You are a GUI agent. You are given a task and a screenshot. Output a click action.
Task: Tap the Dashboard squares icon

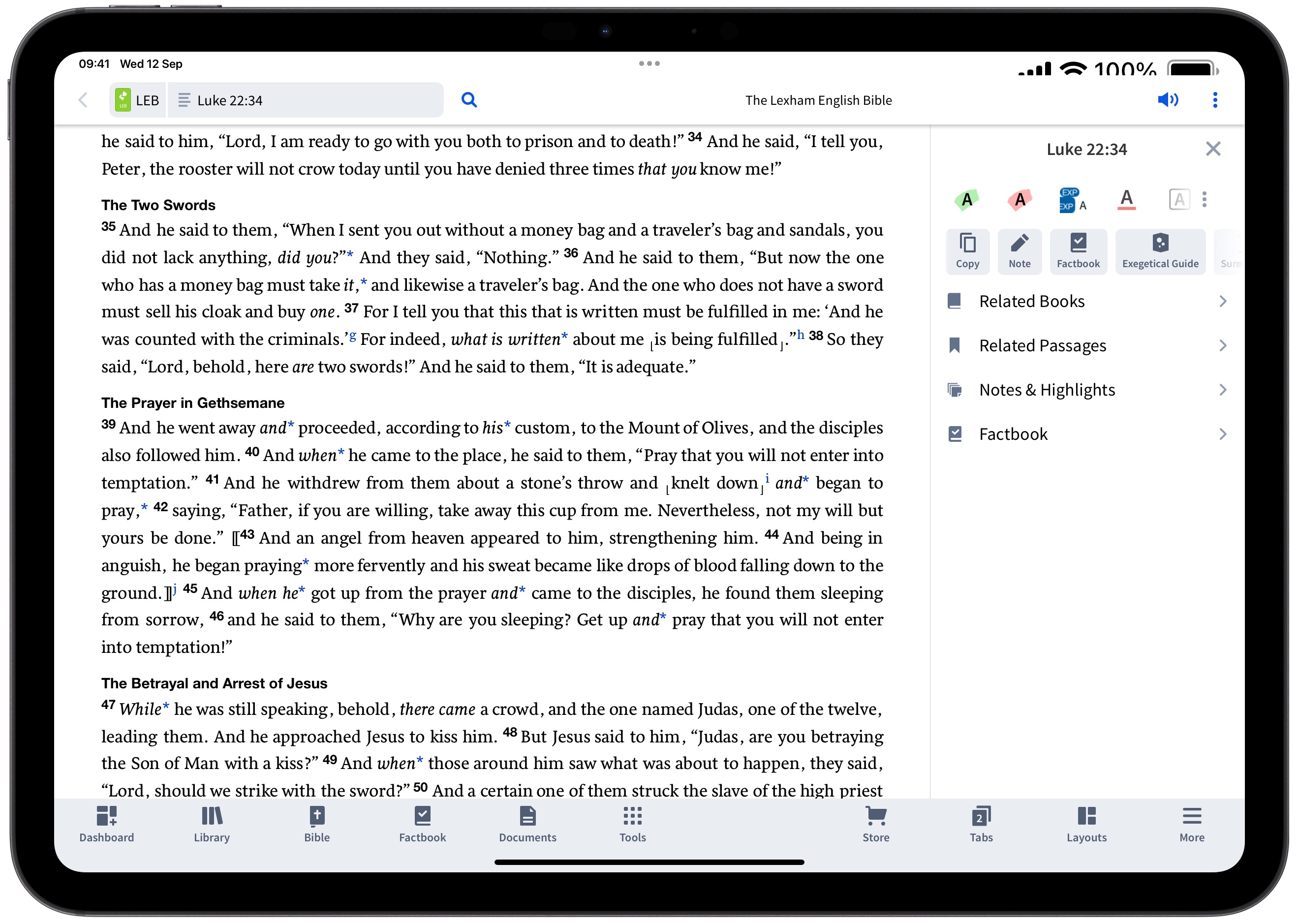tap(106, 816)
